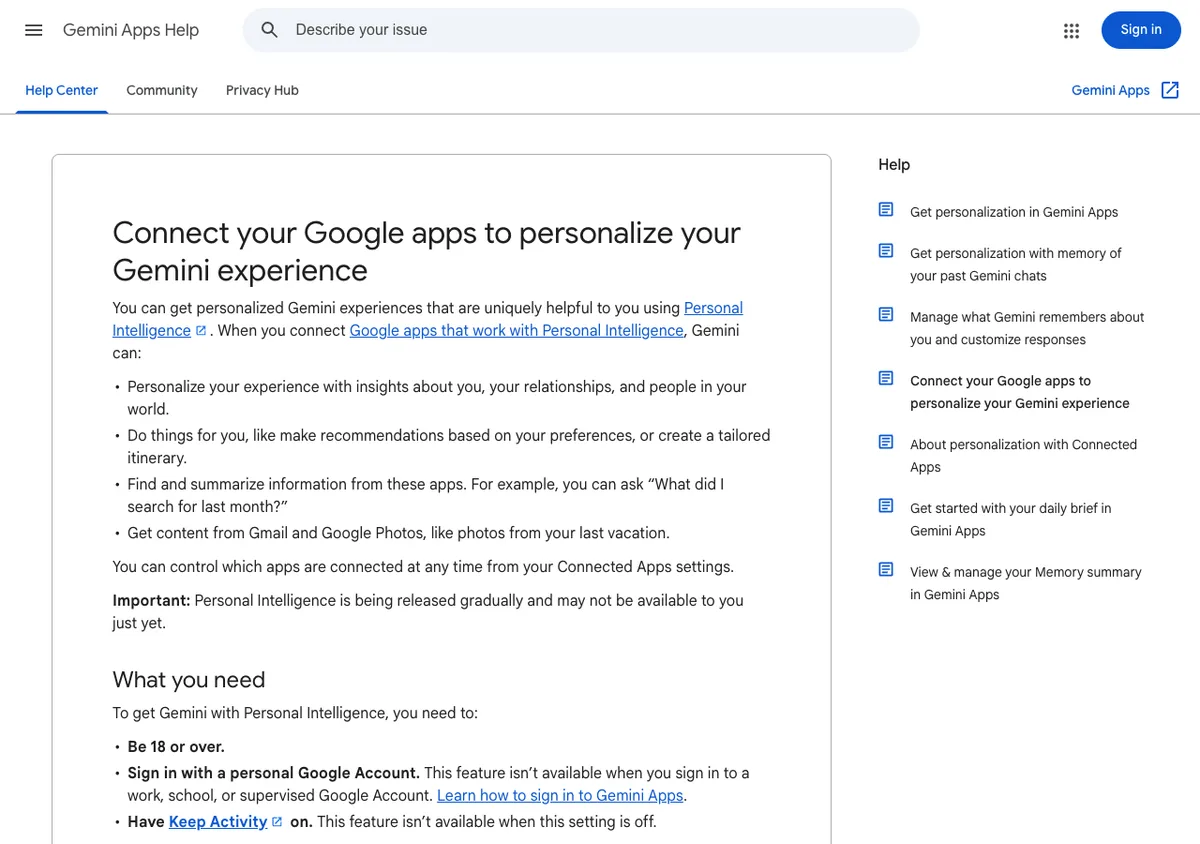Open About personalization with Connected Apps article
Image resolution: width=1200 pixels, height=844 pixels.
click(x=1024, y=455)
